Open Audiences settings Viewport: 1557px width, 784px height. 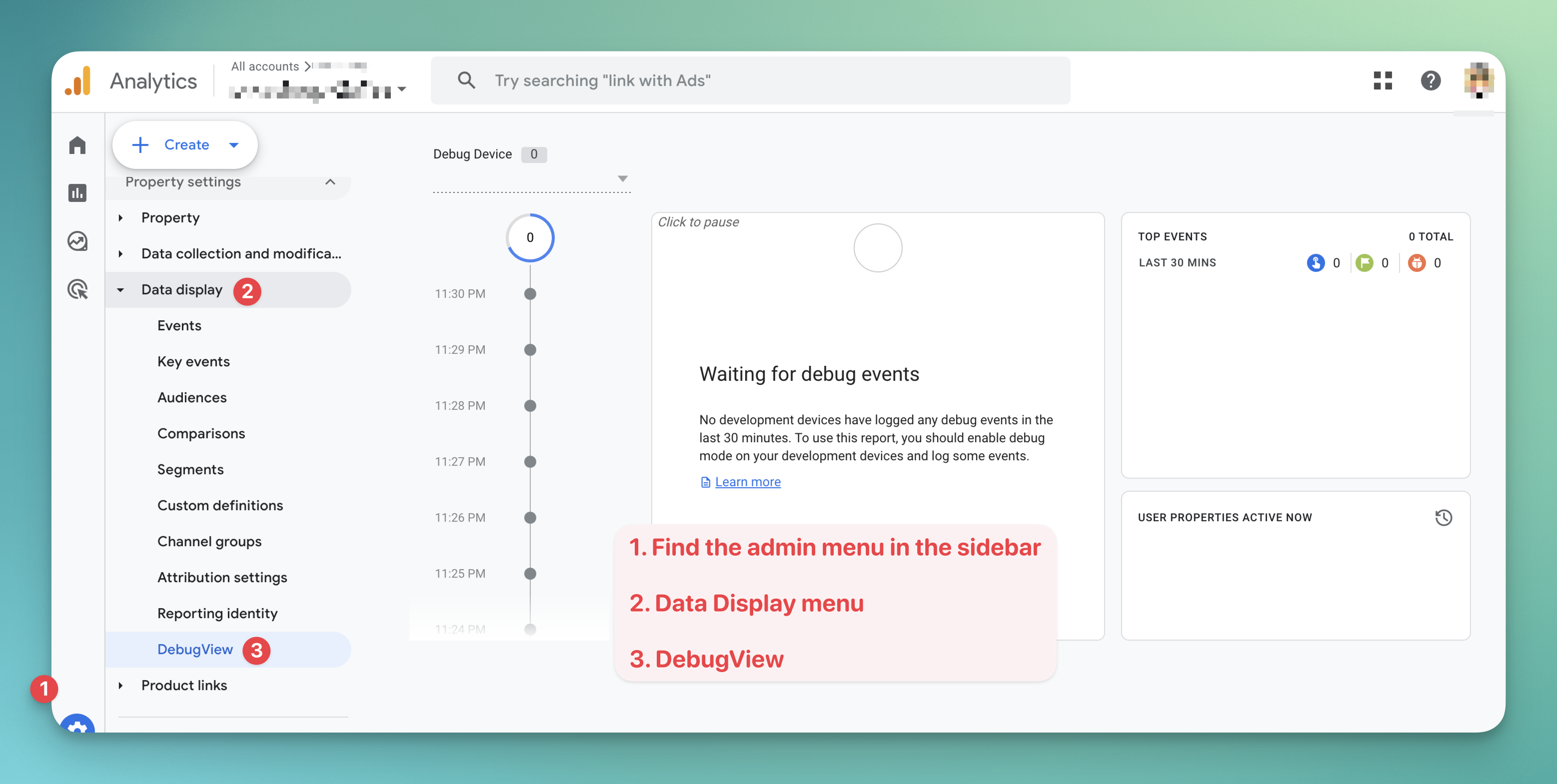tap(191, 397)
